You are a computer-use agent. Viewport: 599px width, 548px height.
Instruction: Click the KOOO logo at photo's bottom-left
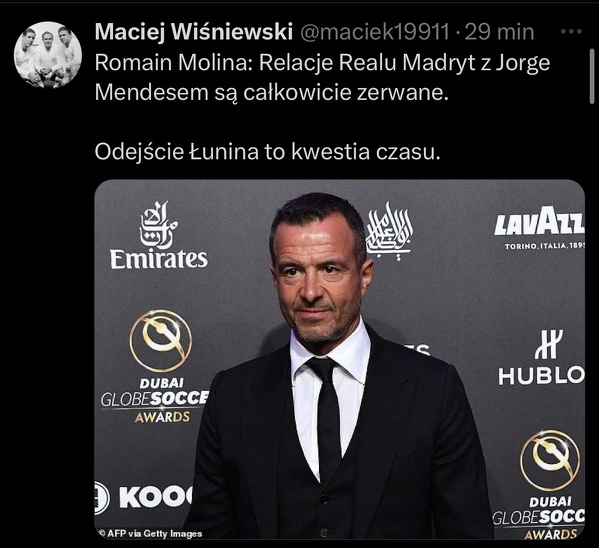(144, 497)
